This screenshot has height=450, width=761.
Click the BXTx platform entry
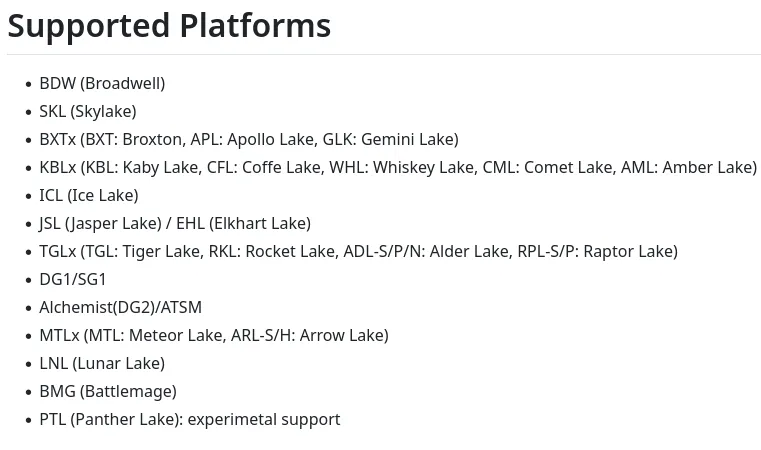coord(249,140)
